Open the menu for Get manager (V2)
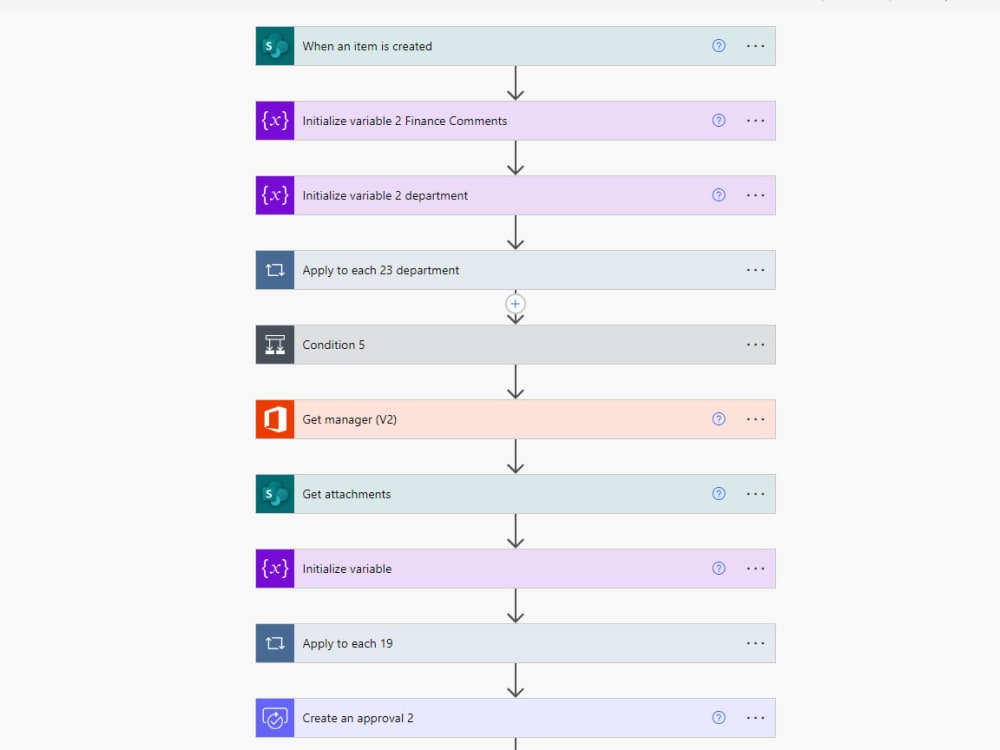1000x750 pixels. tap(755, 419)
